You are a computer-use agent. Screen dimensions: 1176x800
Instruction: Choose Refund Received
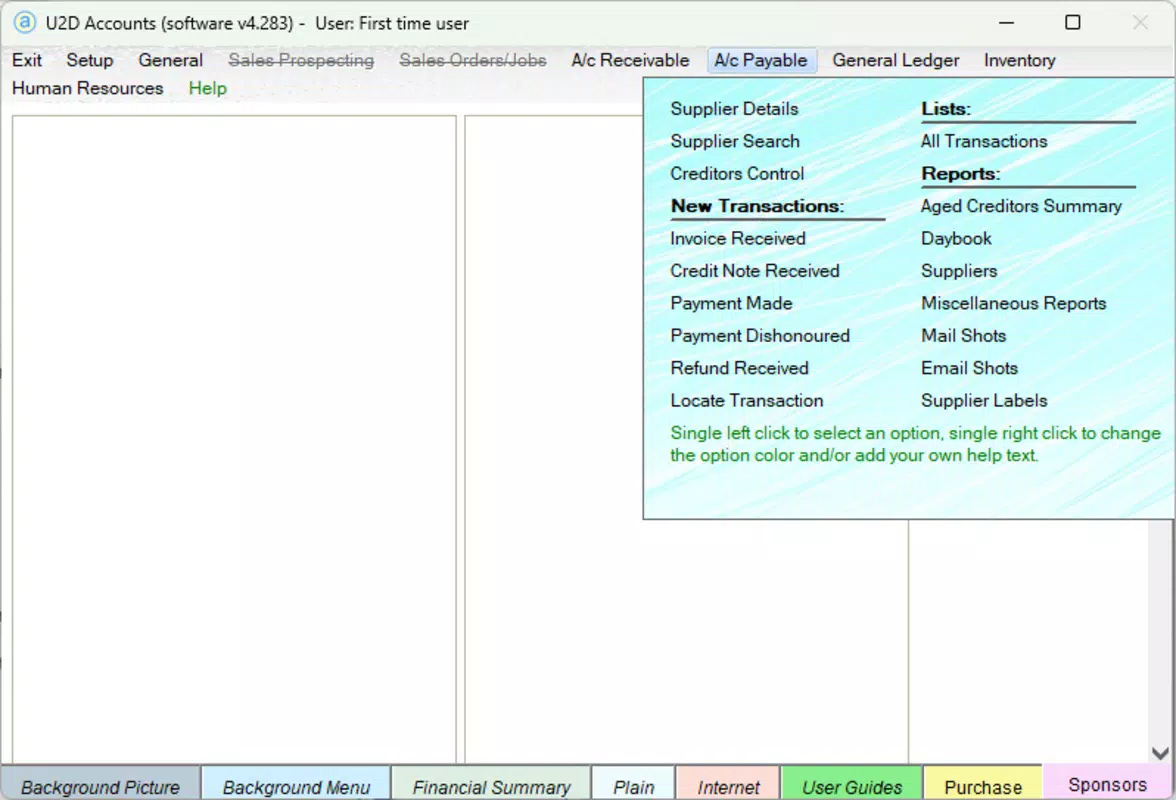[x=740, y=367]
